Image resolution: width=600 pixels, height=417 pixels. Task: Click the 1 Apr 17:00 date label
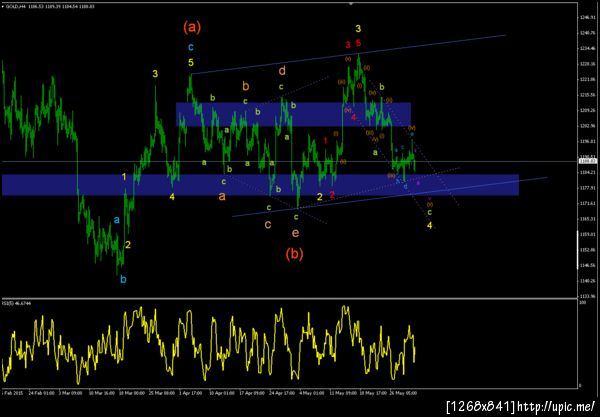point(192,393)
